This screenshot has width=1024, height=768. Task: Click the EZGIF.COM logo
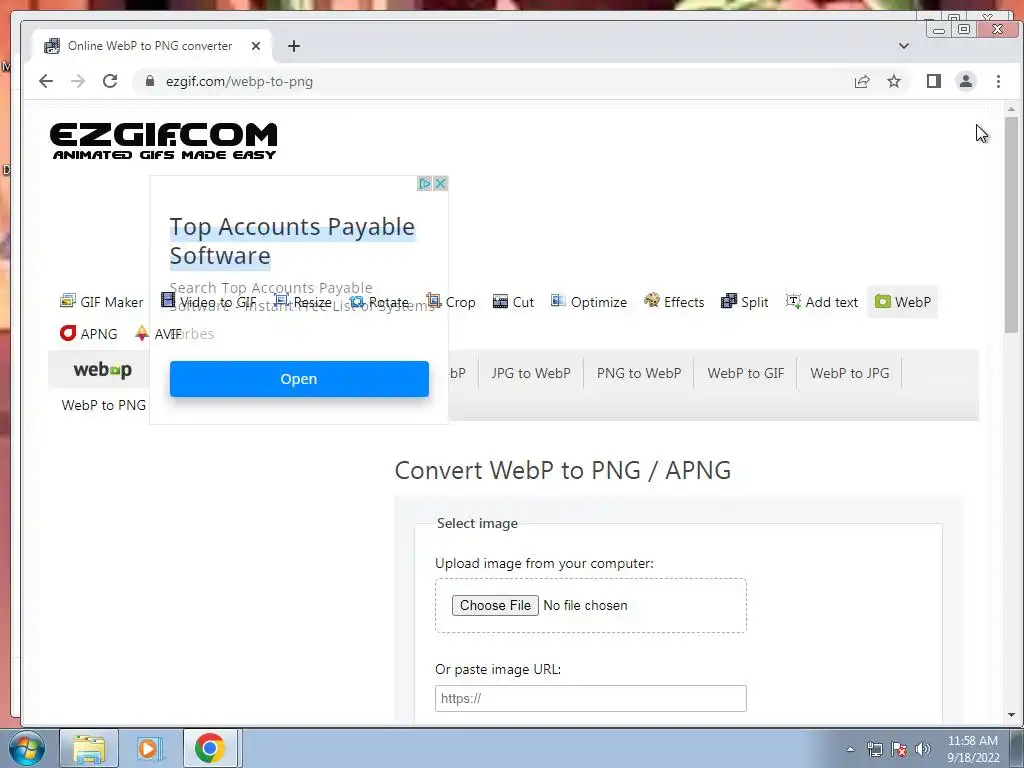pyautogui.click(x=163, y=140)
